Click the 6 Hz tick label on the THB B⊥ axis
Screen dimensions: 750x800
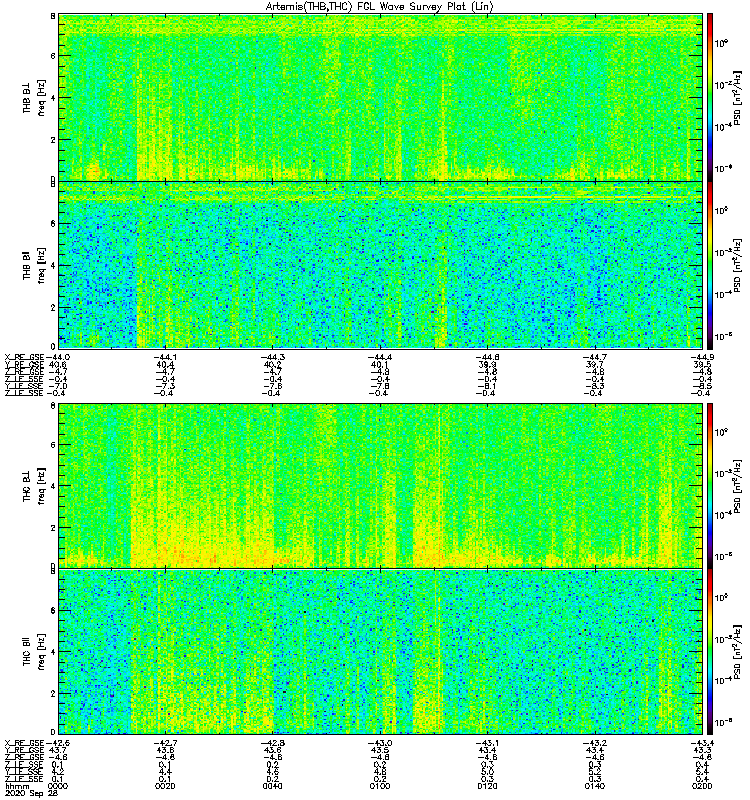53,56
